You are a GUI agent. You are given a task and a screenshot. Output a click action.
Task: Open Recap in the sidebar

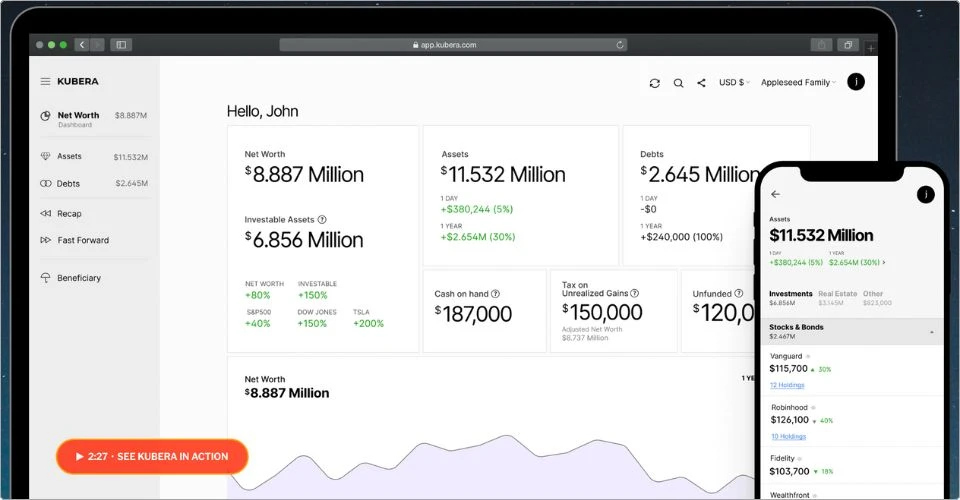[x=61, y=214]
